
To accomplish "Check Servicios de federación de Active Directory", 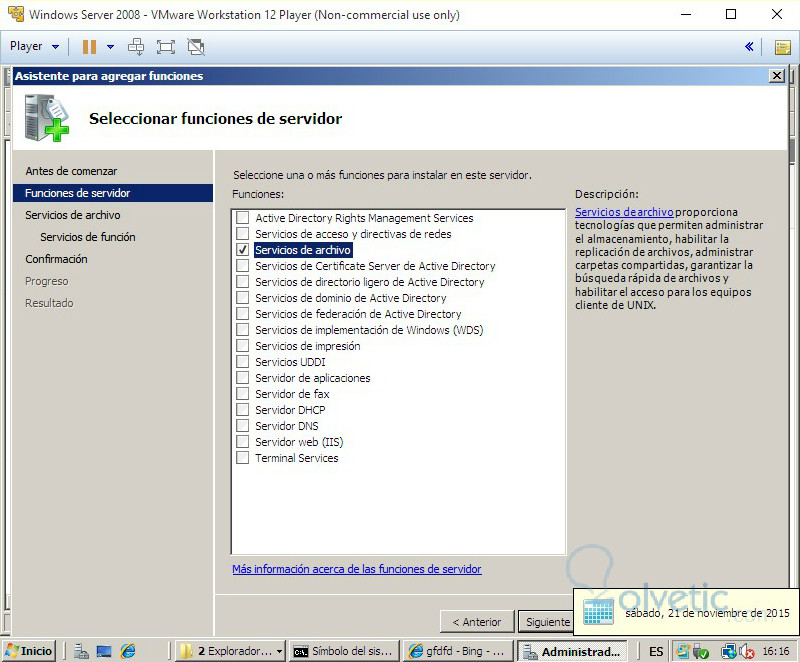I will tap(242, 314).
